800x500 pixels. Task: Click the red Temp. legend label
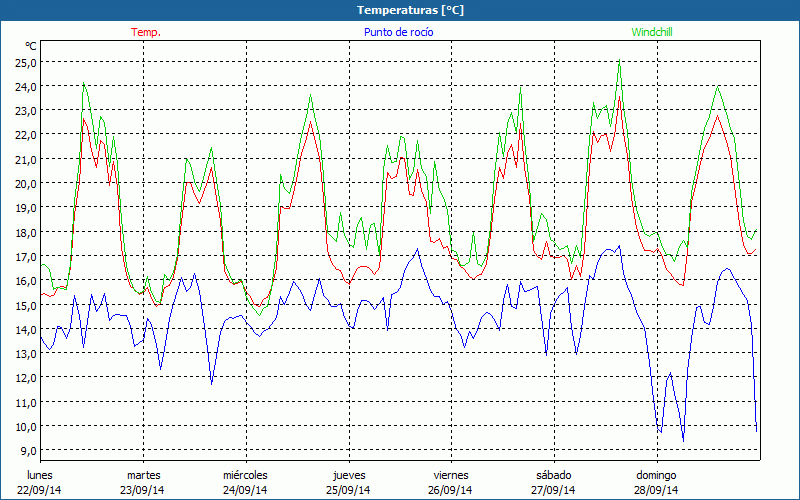coord(145,32)
